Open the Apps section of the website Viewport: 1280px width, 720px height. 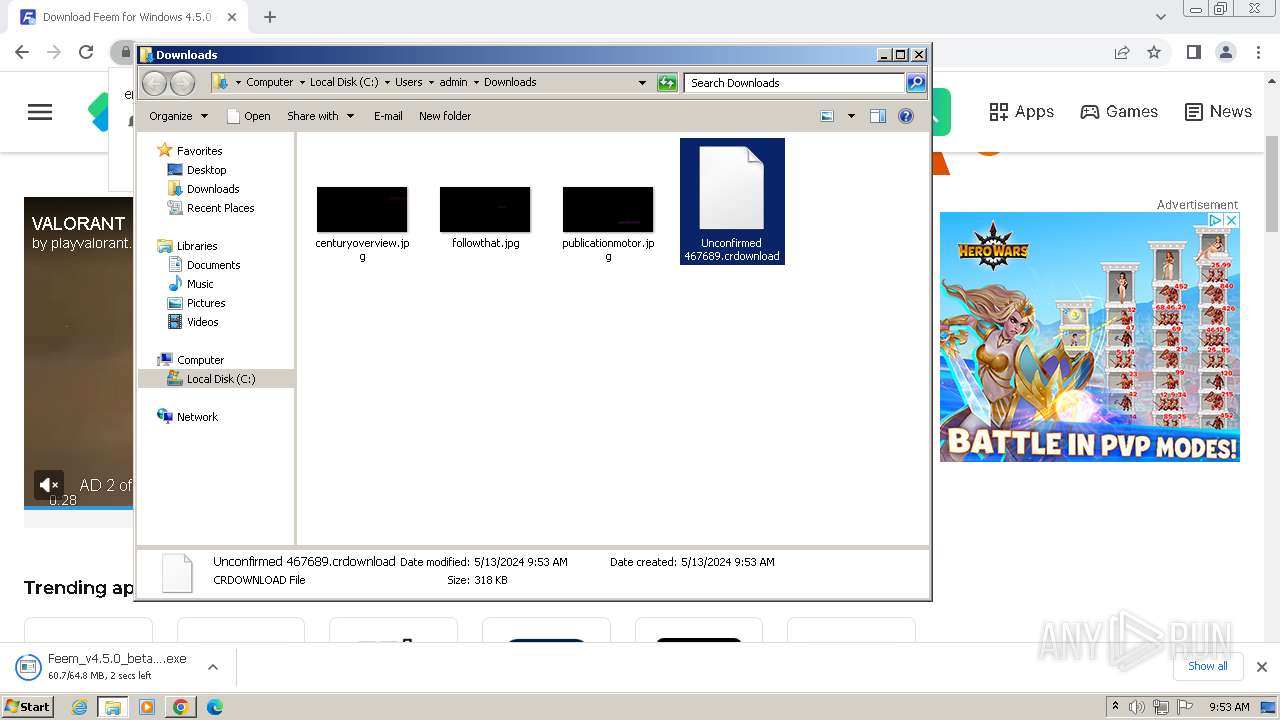click(1021, 112)
